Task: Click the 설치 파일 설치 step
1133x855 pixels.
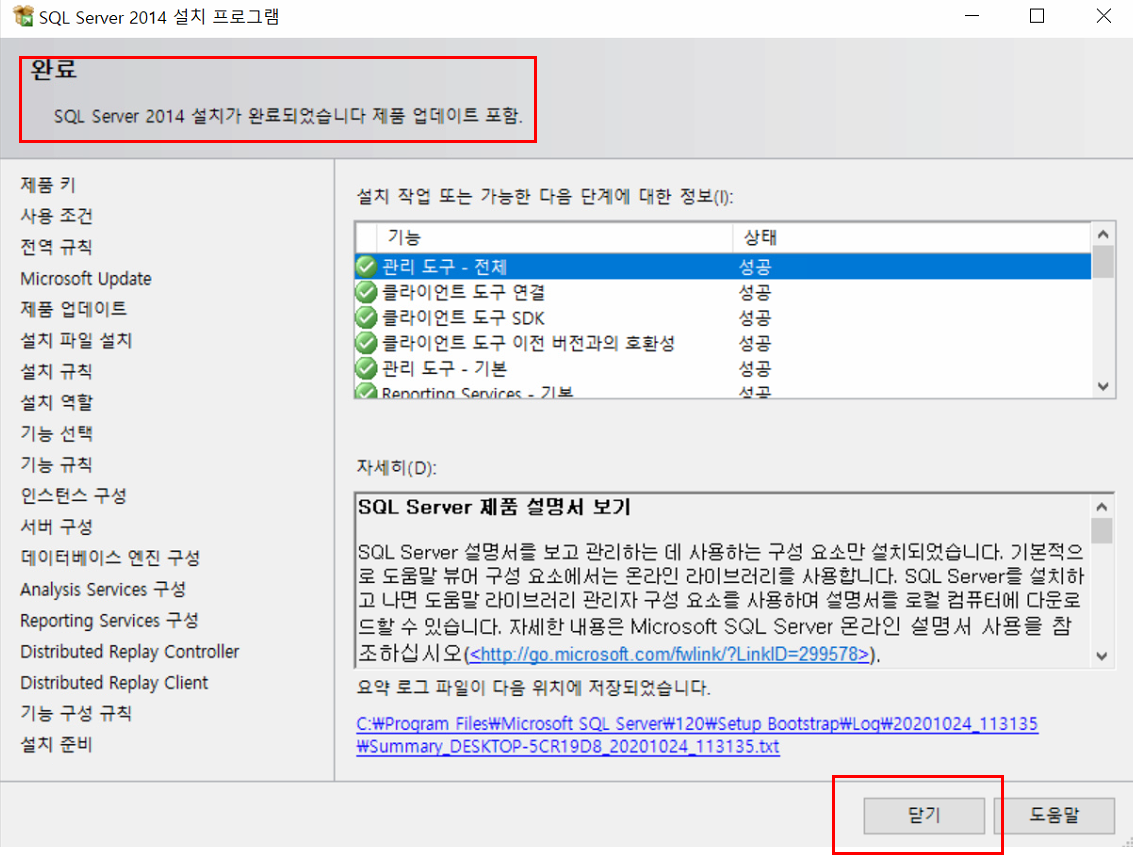Action: tap(76, 340)
